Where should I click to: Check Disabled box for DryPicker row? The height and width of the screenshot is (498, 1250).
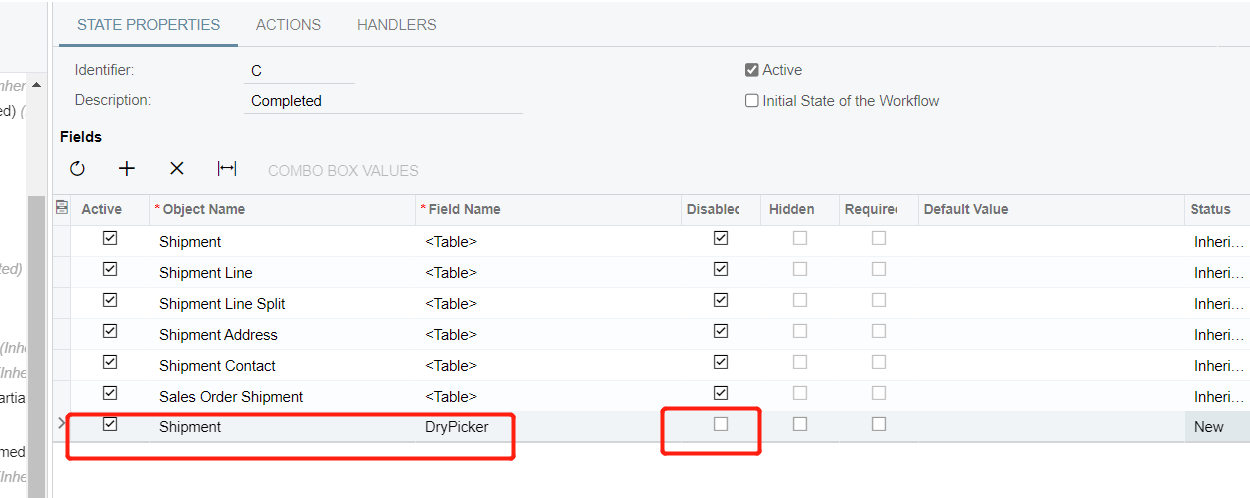coord(720,424)
